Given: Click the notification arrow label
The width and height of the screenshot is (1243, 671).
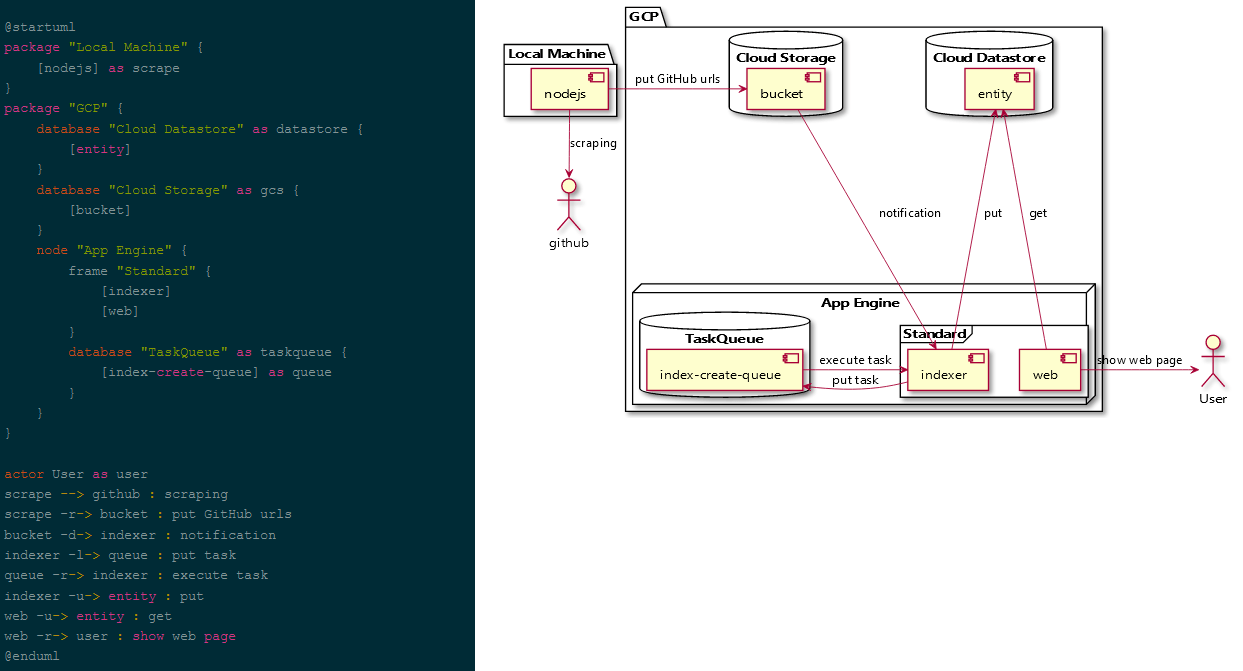Looking at the screenshot, I should (x=910, y=213).
